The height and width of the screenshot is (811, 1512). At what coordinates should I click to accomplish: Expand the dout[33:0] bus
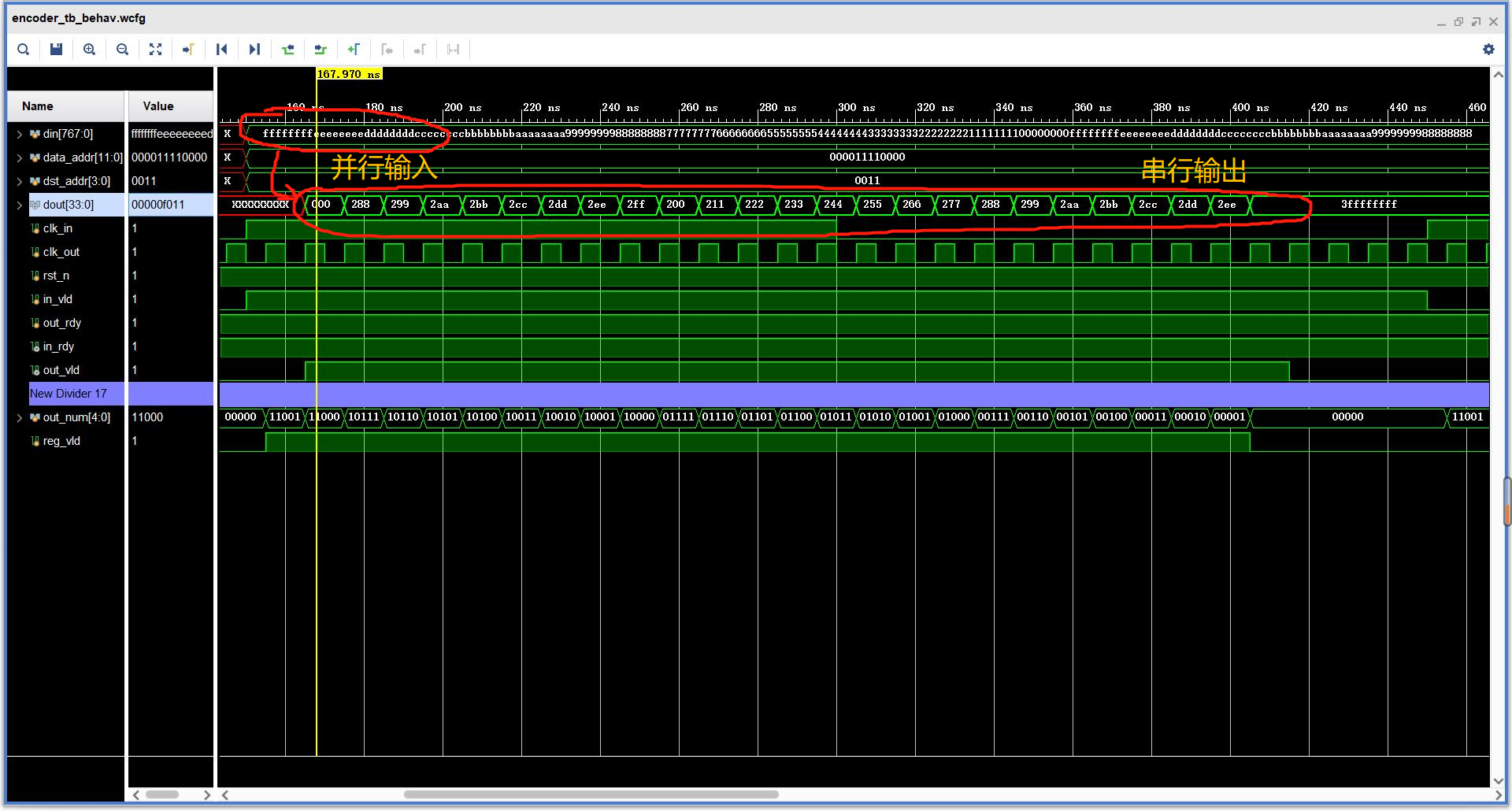[x=19, y=205]
